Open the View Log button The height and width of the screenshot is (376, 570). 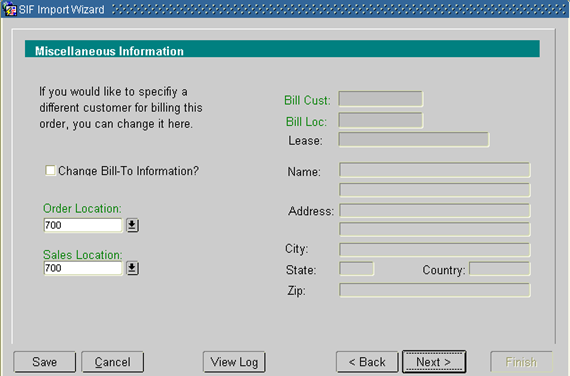tap(234, 362)
